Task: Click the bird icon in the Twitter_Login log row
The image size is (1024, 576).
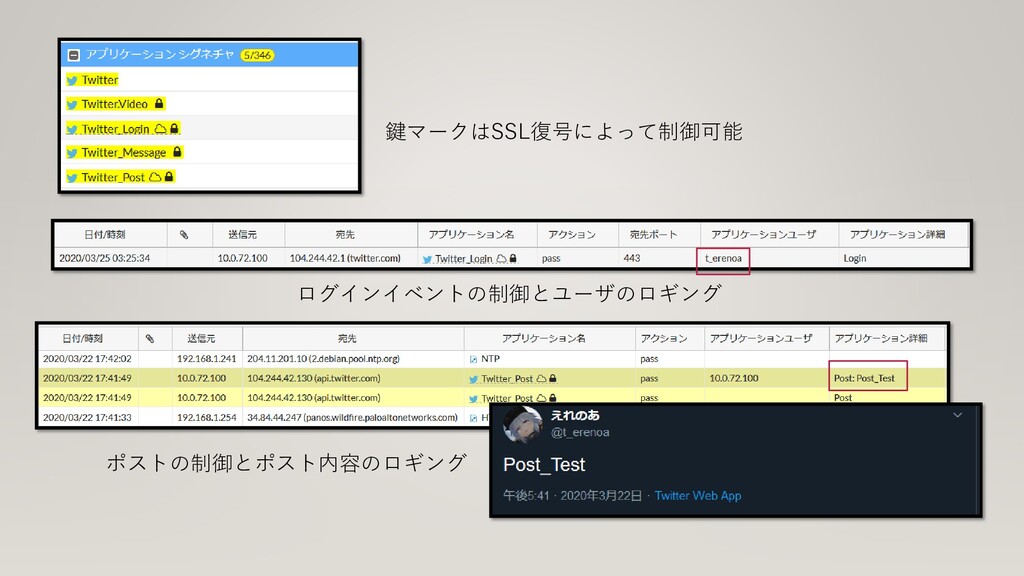Action: [427, 259]
